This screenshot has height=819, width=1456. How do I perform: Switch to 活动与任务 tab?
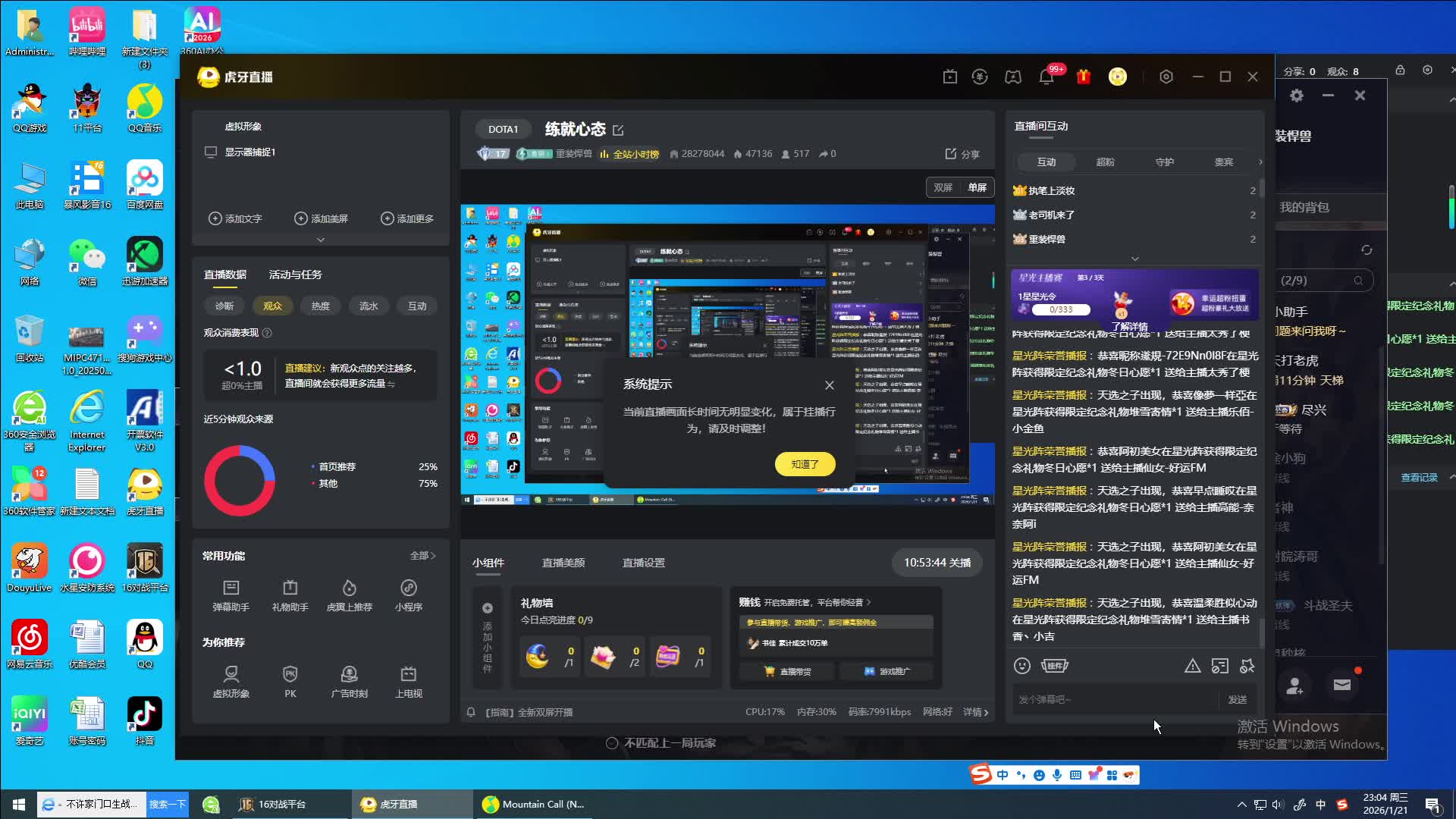pos(295,275)
